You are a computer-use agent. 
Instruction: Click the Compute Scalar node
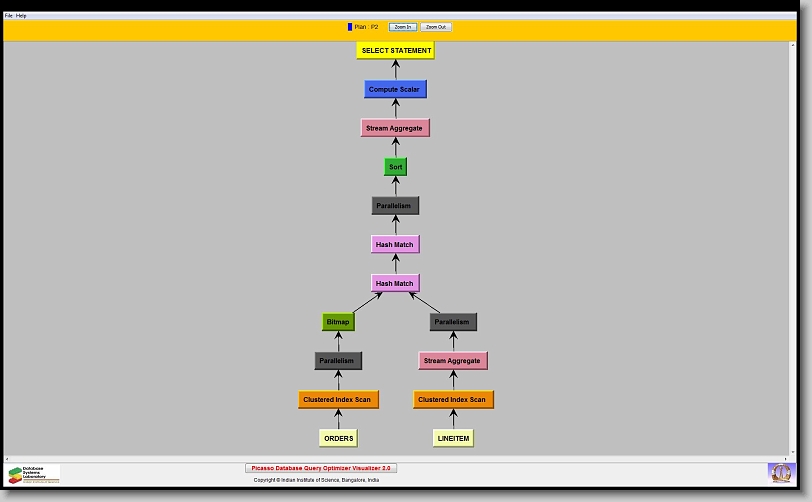pyautogui.click(x=396, y=89)
